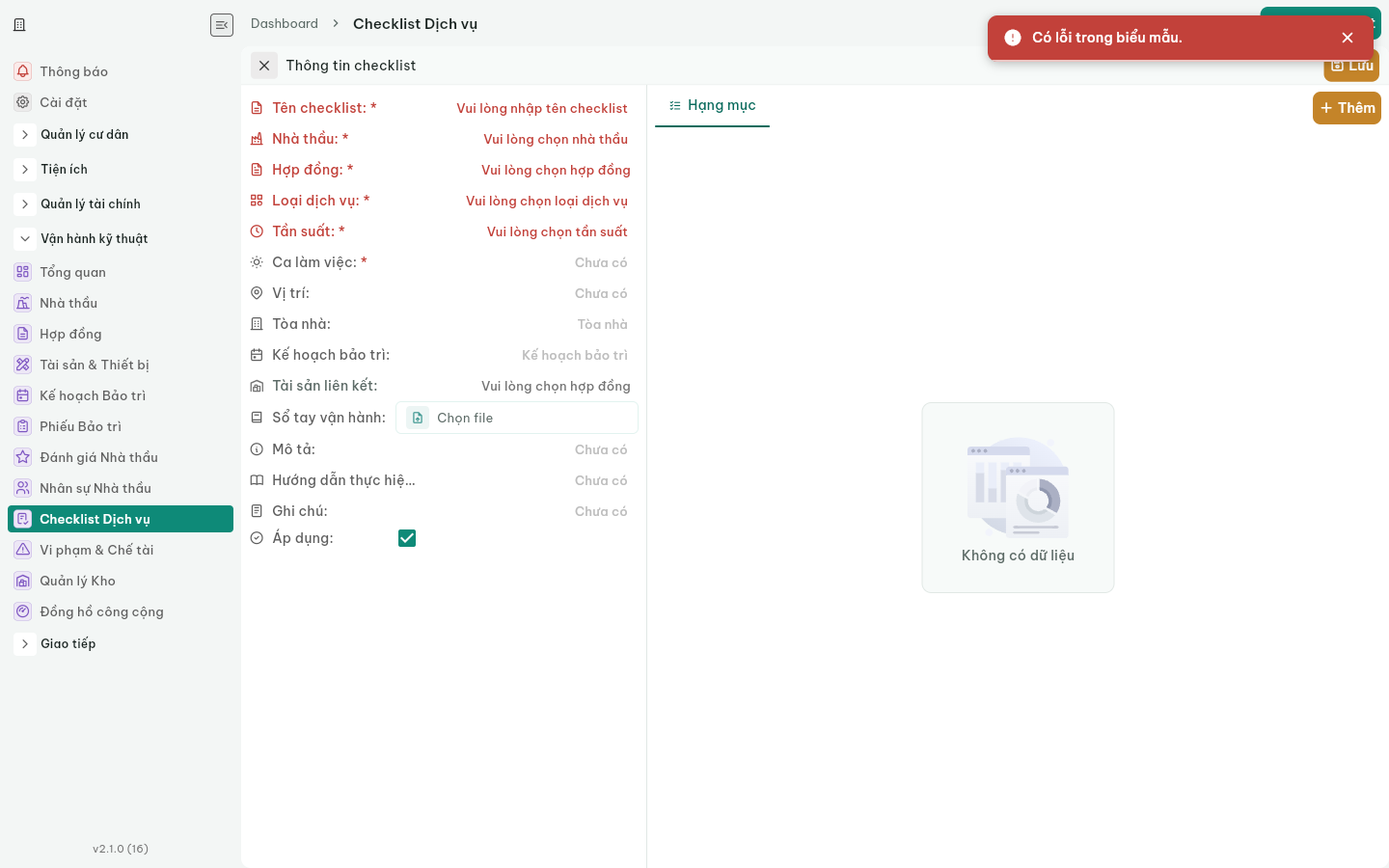1389x868 pixels.
Task: Click the Tổng quan sidebar icon
Action: point(23,272)
